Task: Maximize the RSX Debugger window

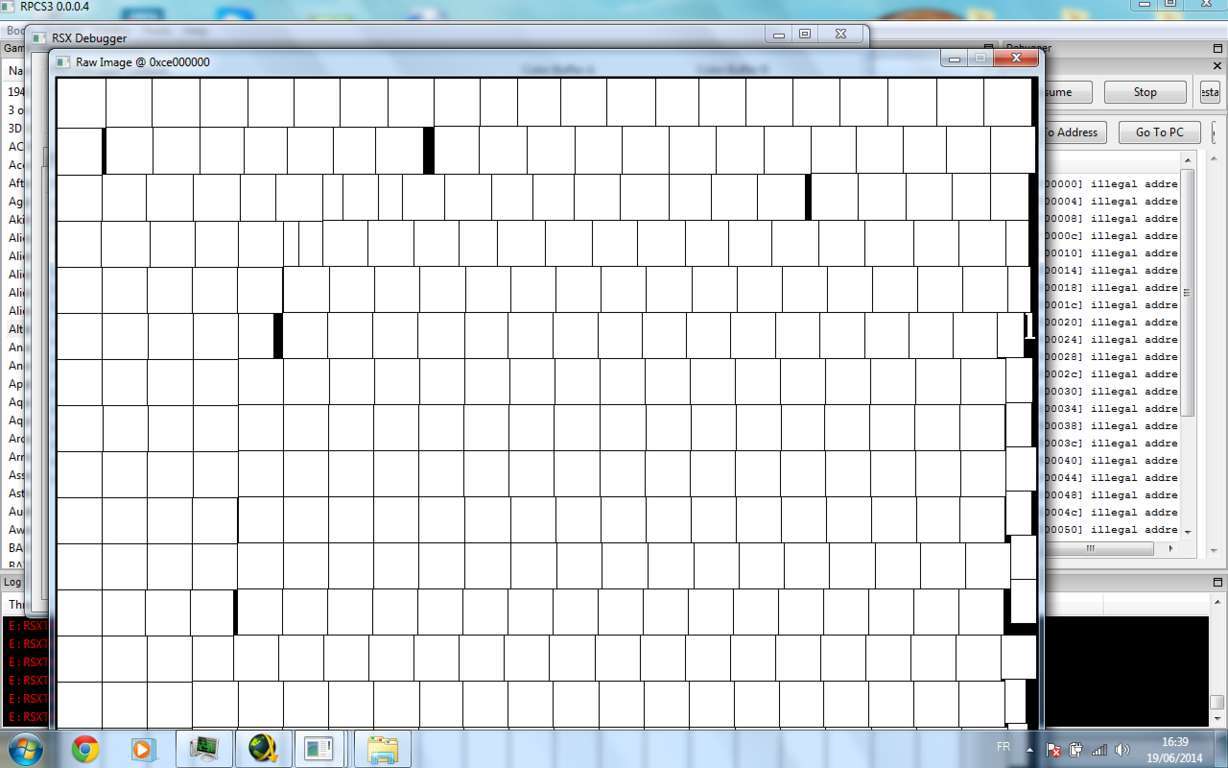Action: 805,34
